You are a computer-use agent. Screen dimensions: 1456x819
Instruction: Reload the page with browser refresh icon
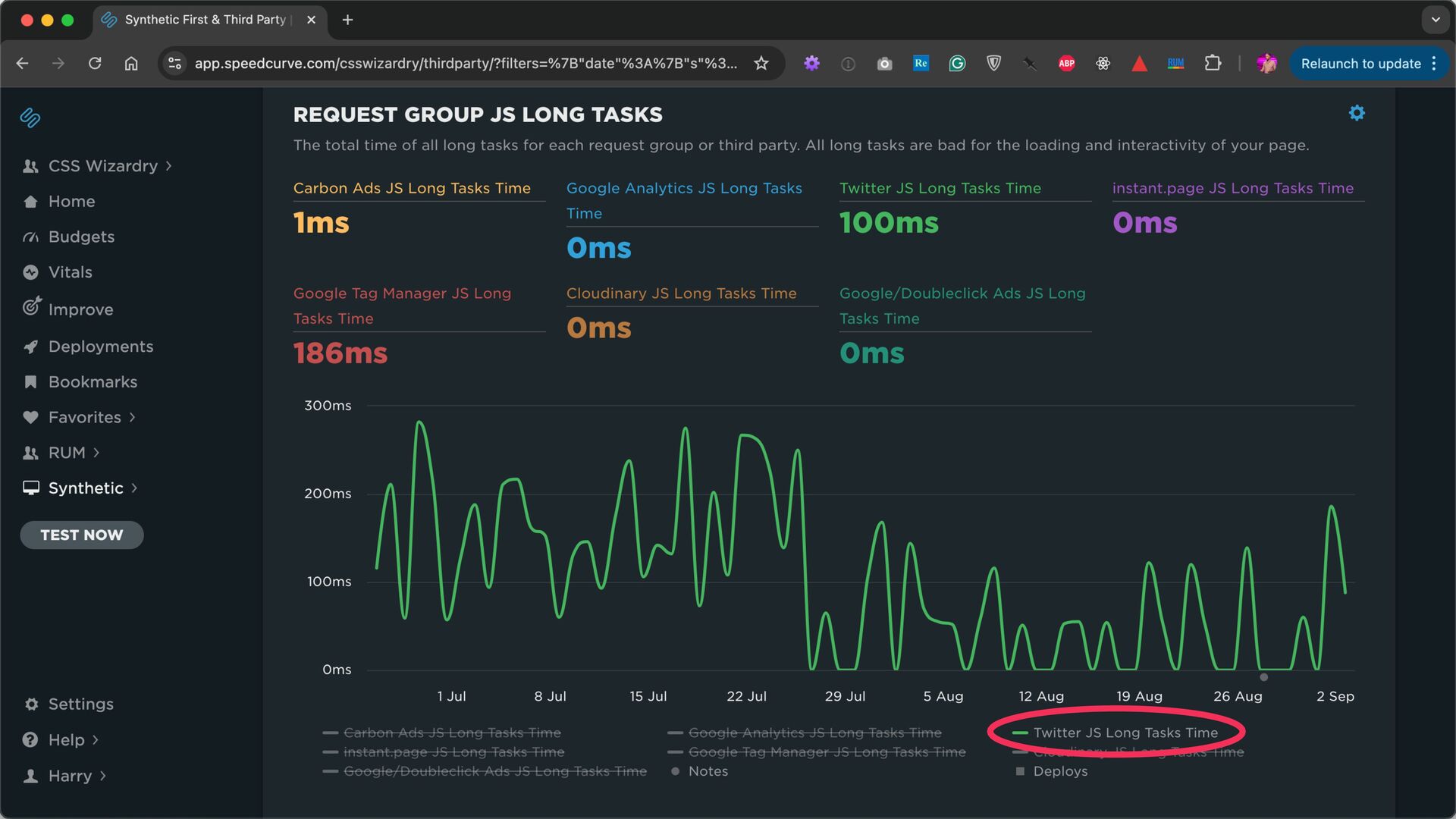95,64
